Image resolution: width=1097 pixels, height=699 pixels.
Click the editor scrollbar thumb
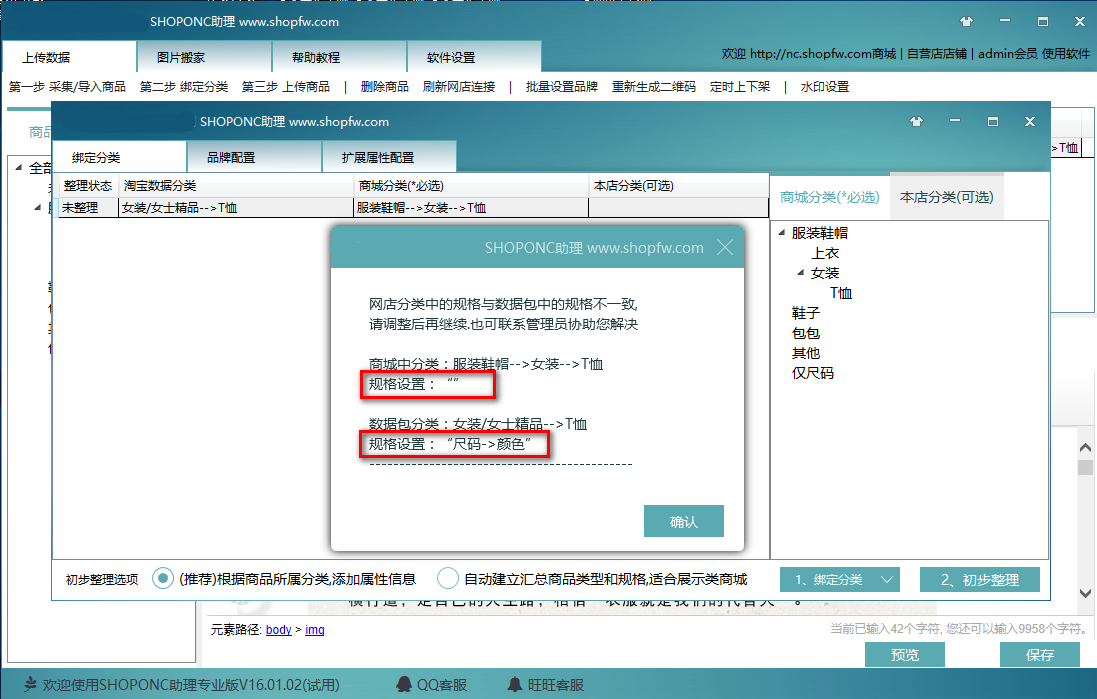[1085, 467]
